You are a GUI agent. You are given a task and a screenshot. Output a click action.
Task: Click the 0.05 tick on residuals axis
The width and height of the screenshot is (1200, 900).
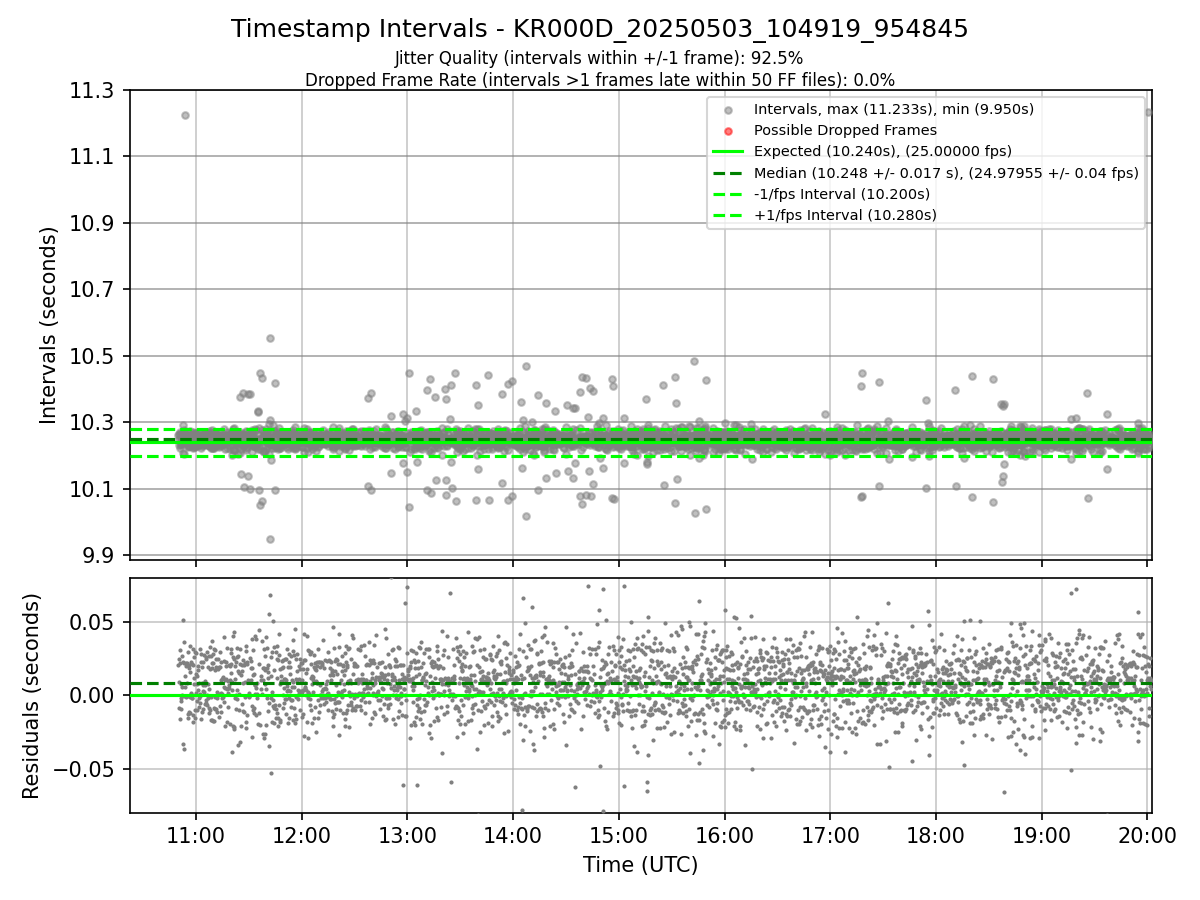(x=99, y=622)
